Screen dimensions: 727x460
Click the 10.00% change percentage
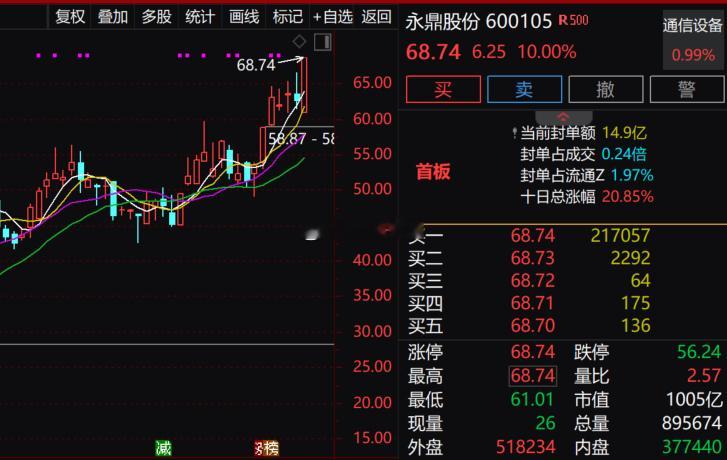[547, 52]
